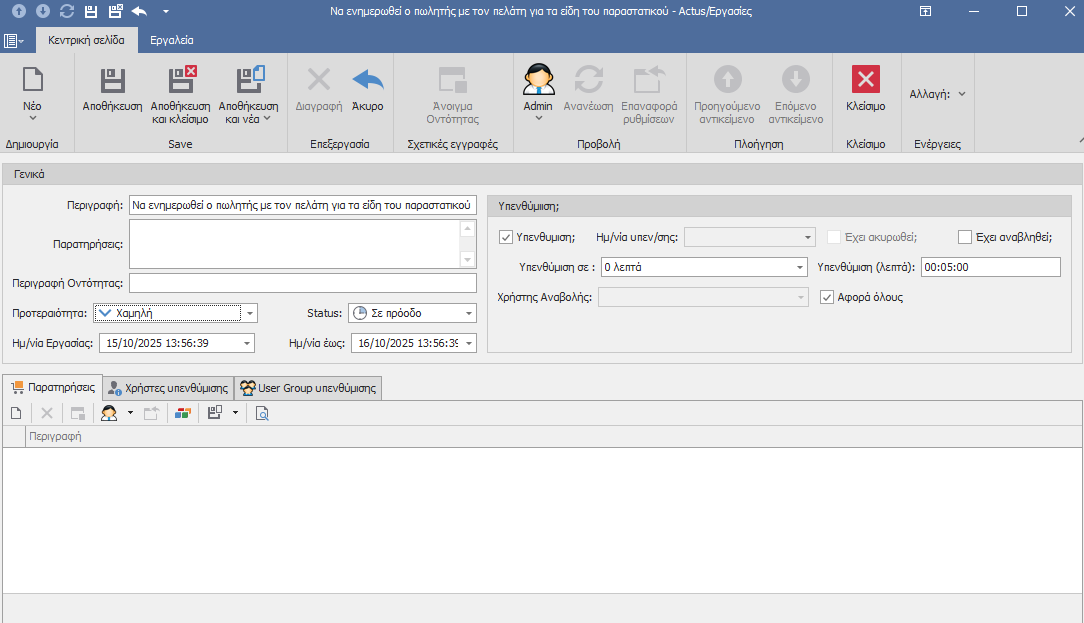Expand the Status dropdown
1084x623 pixels.
468,313
